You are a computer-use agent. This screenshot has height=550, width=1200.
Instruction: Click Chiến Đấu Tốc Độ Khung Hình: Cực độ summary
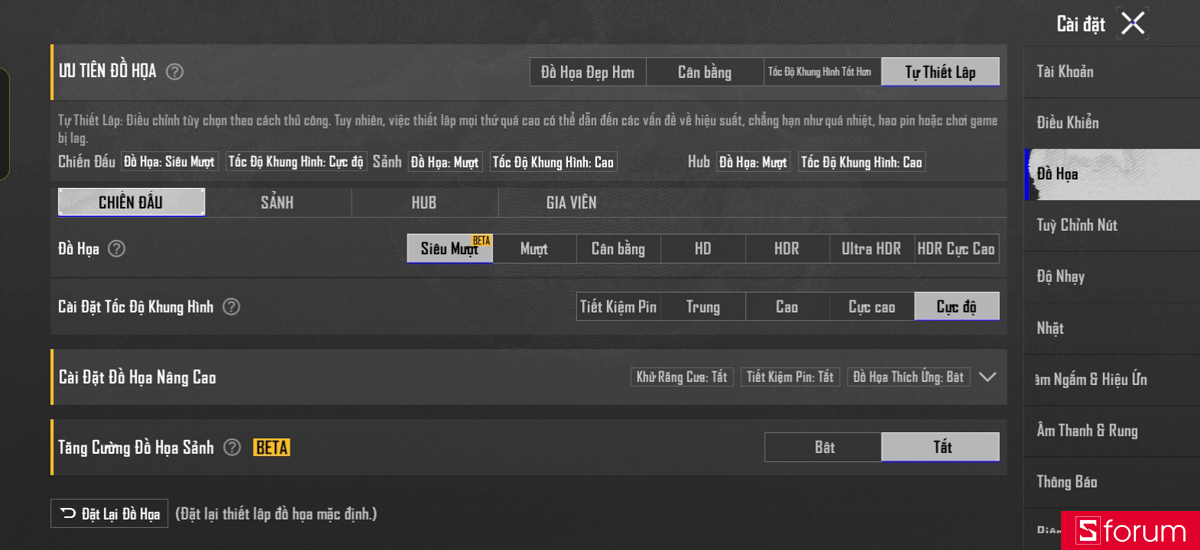click(x=295, y=162)
